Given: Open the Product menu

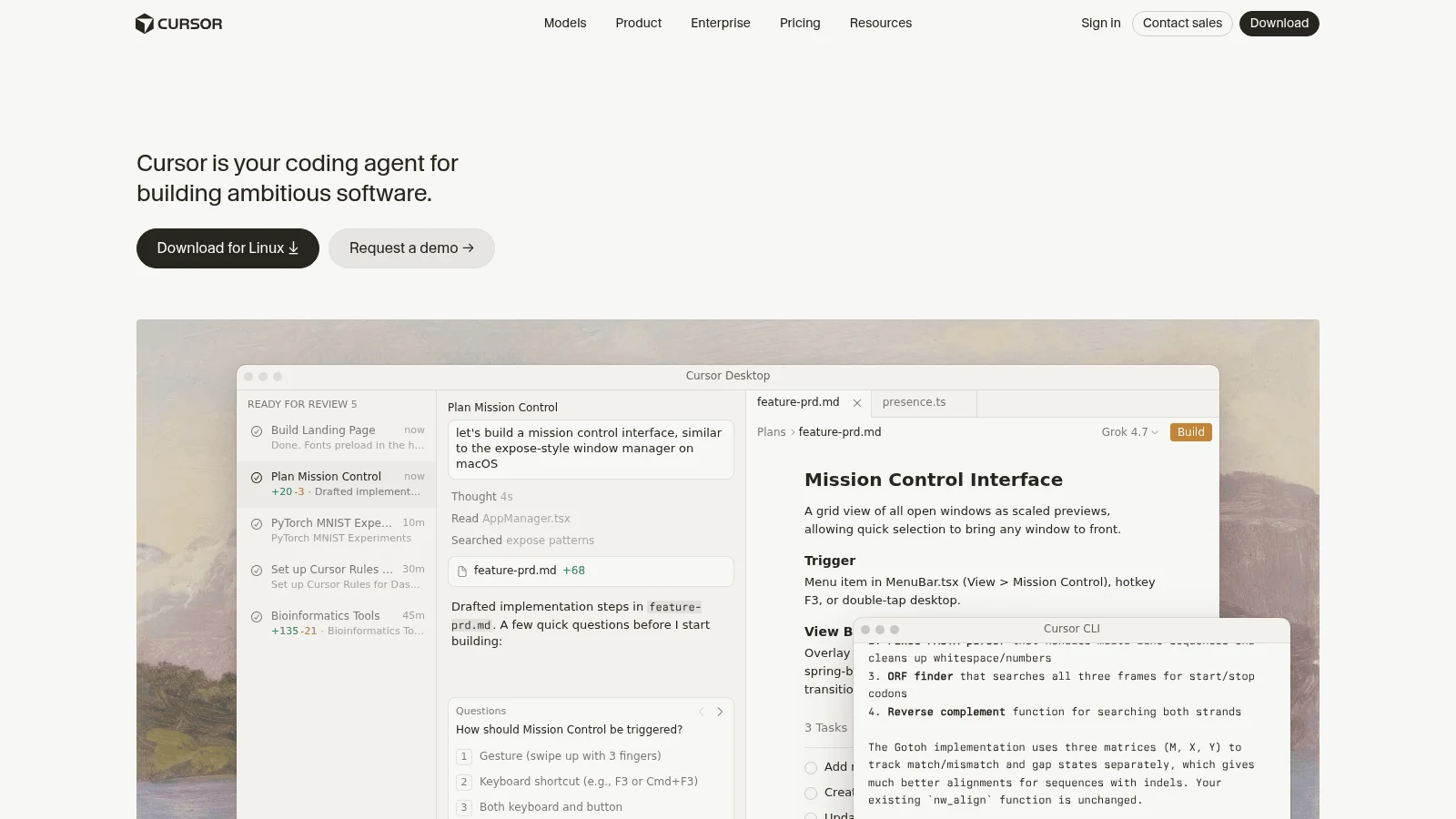Looking at the screenshot, I should click(638, 24).
